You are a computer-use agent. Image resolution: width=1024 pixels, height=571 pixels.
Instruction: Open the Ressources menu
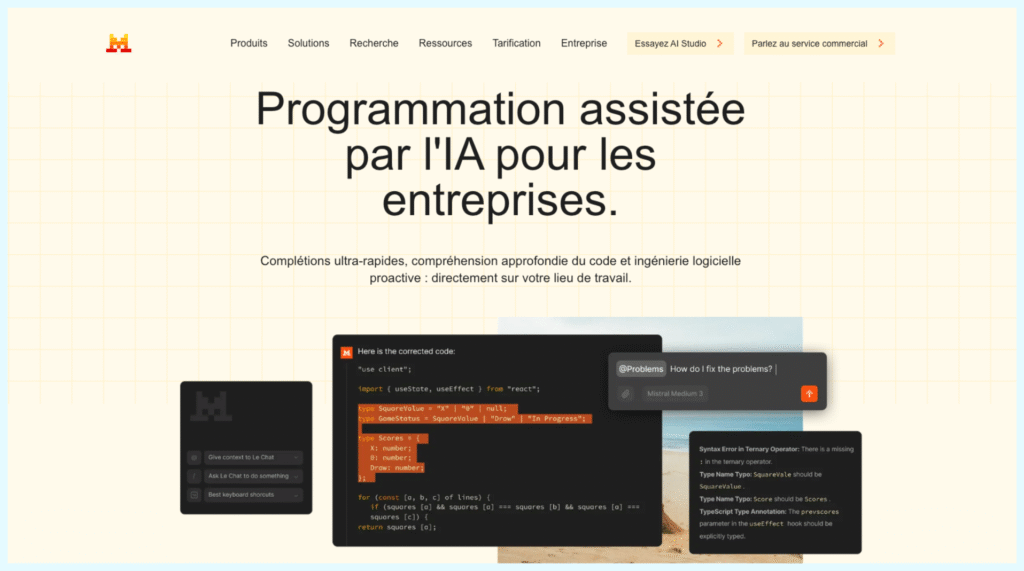tap(445, 43)
